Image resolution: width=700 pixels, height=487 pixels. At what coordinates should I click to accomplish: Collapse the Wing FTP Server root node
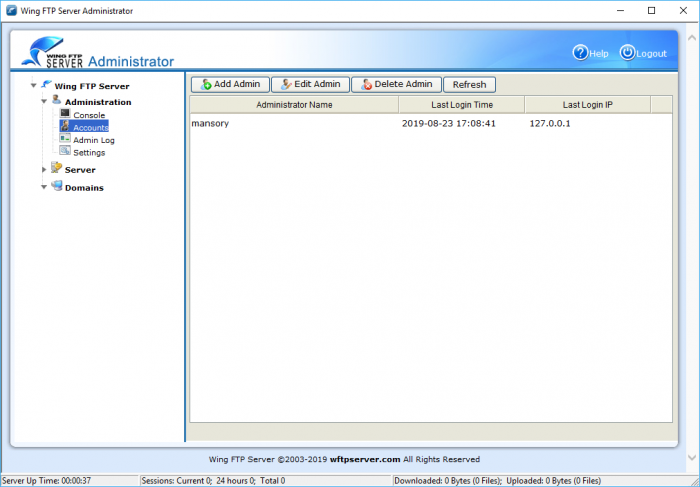pos(33,85)
